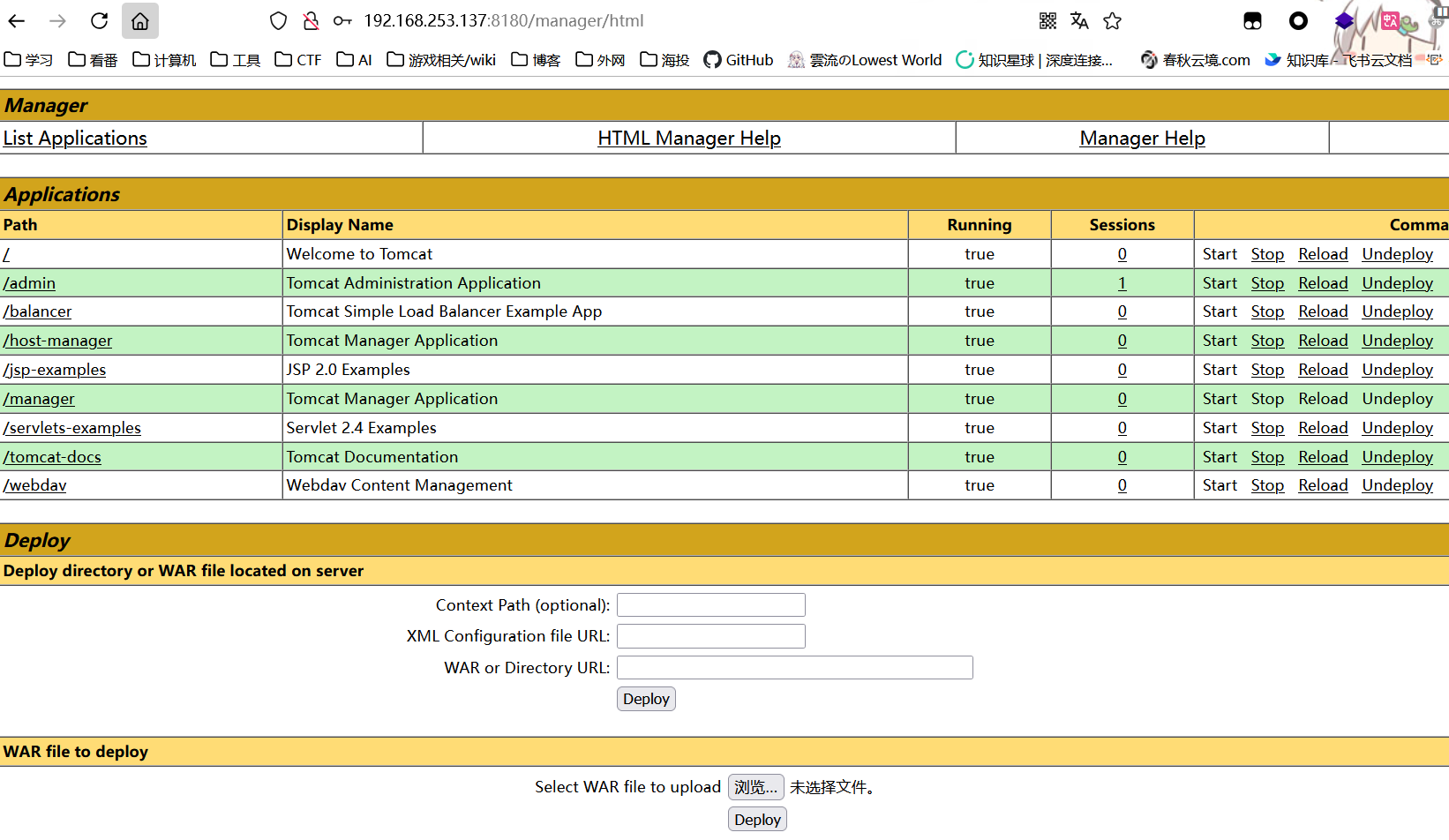Click the 浏览... file browse button
Image resolution: width=1449 pixels, height=840 pixels.
(x=755, y=787)
